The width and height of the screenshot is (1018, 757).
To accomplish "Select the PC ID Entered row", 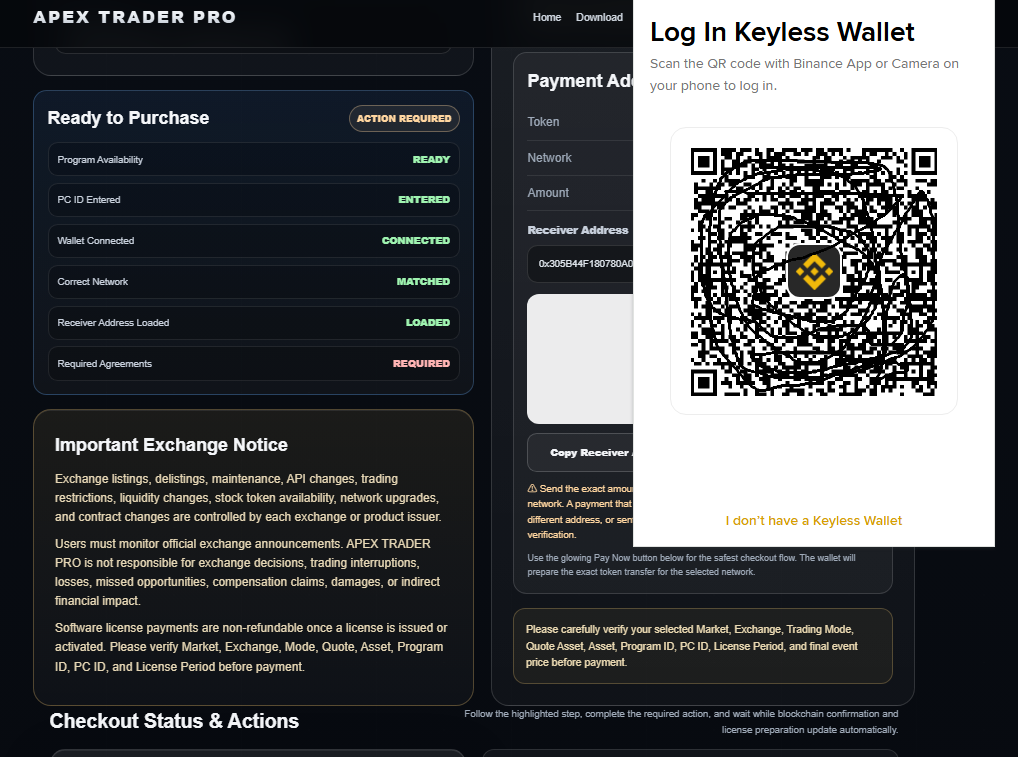I will pyautogui.click(x=254, y=200).
